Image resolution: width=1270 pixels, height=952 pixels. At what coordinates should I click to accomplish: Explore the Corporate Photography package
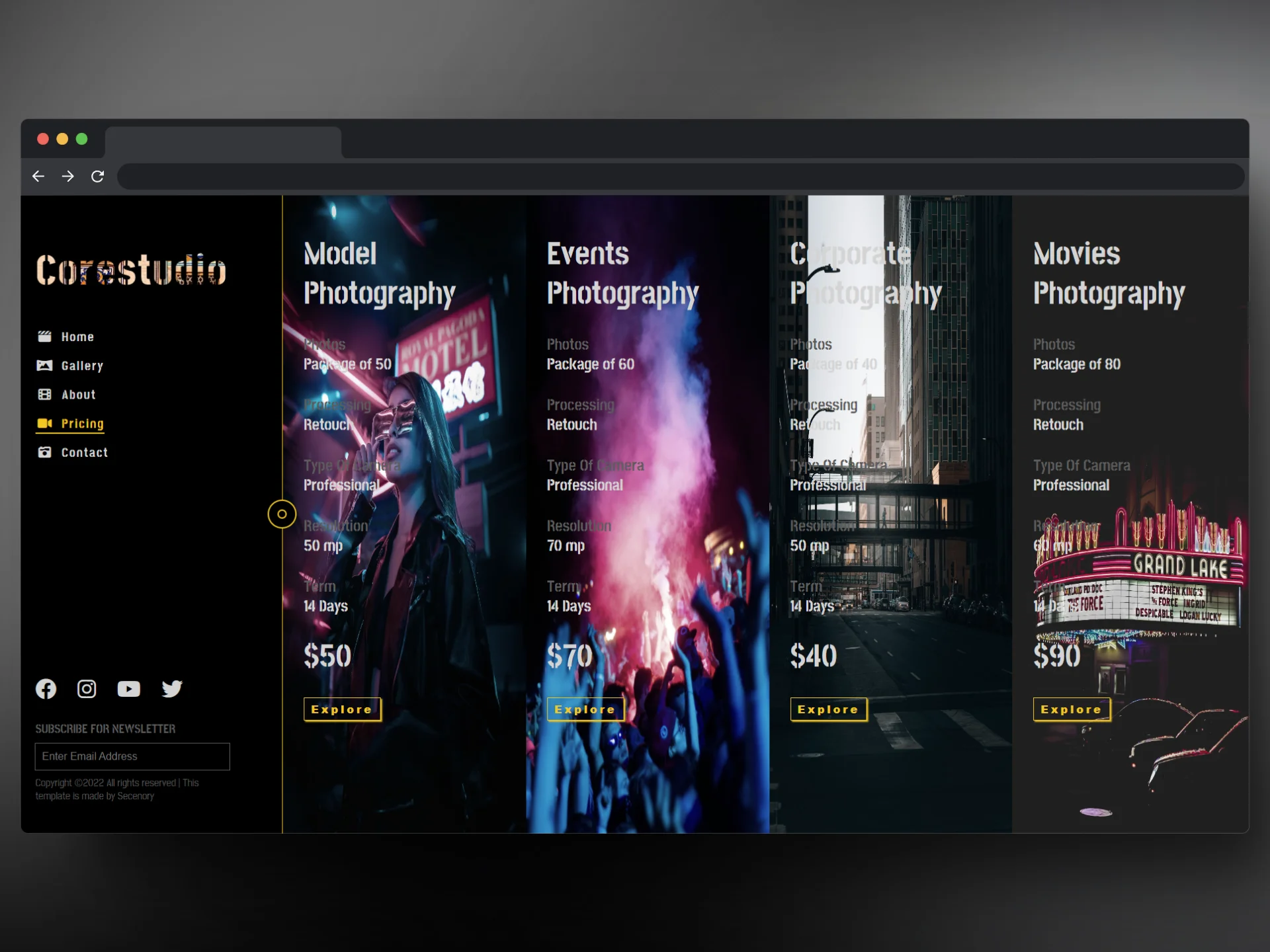828,709
